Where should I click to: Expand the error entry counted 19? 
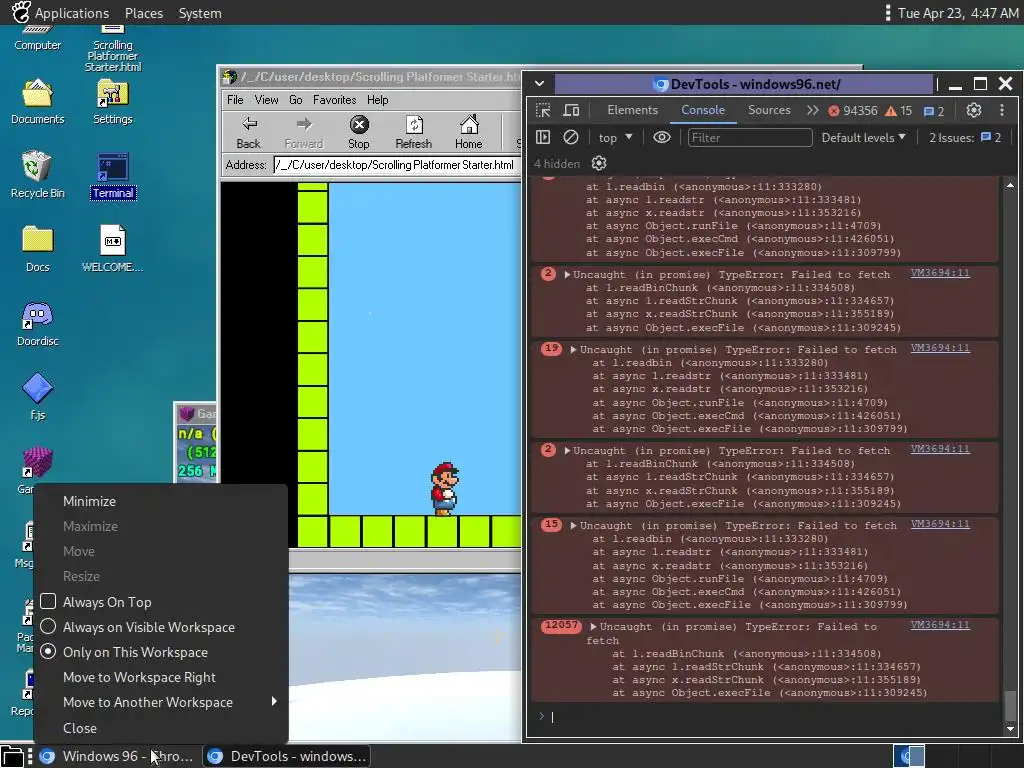click(573, 350)
